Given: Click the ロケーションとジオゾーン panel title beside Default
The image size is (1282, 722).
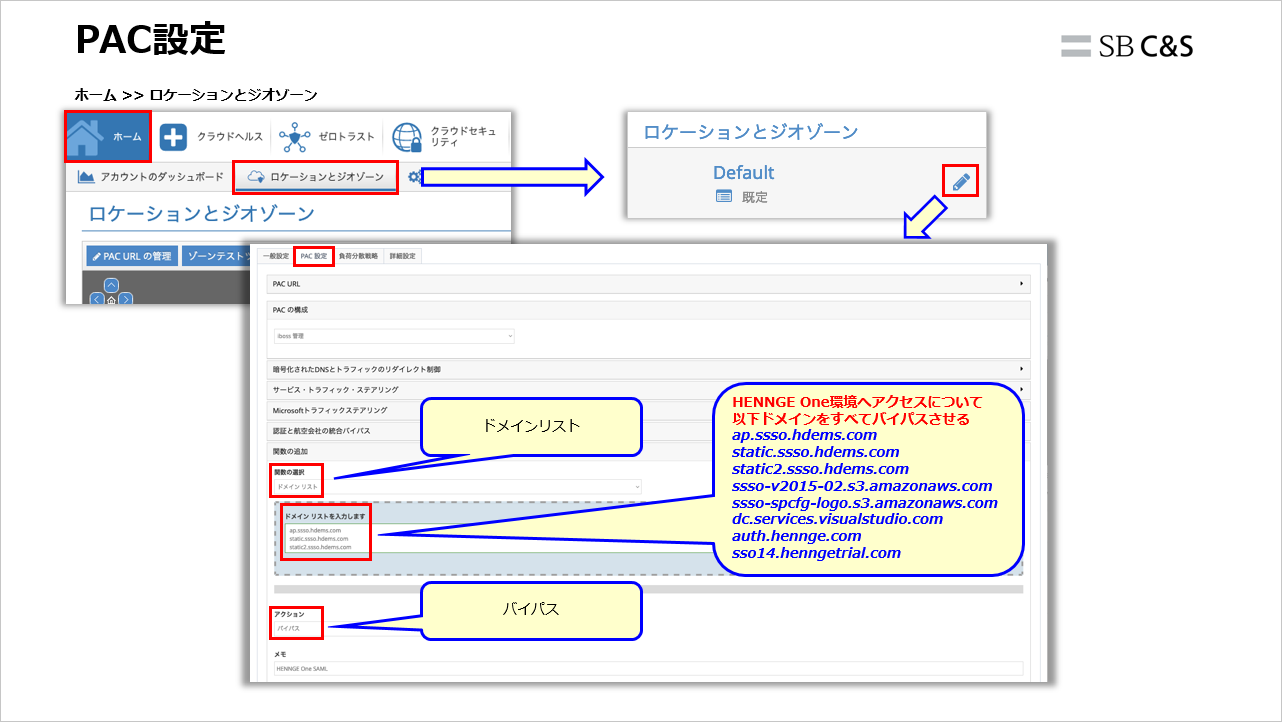Looking at the screenshot, I should pos(750,132).
